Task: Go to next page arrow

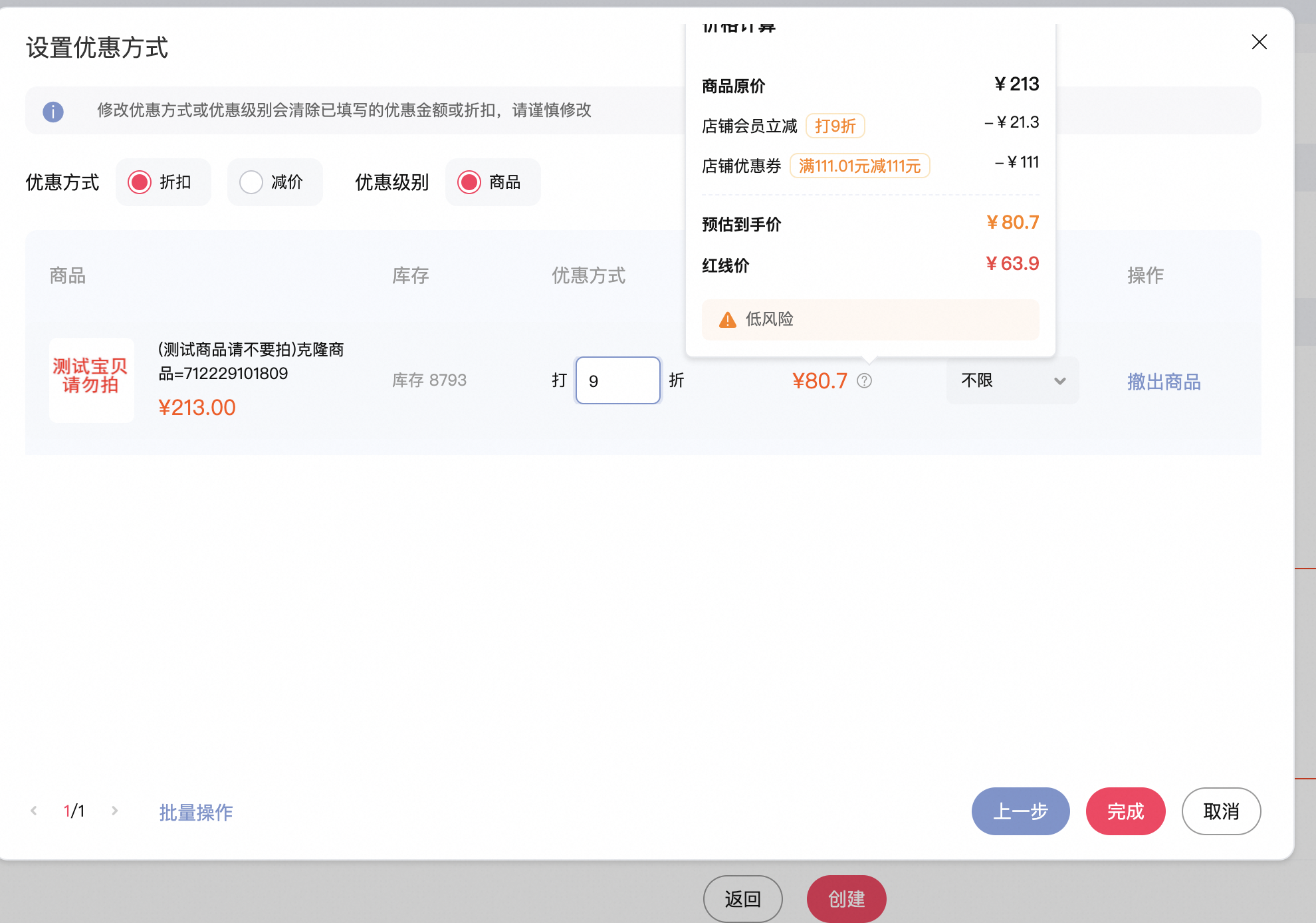Action: [115, 811]
